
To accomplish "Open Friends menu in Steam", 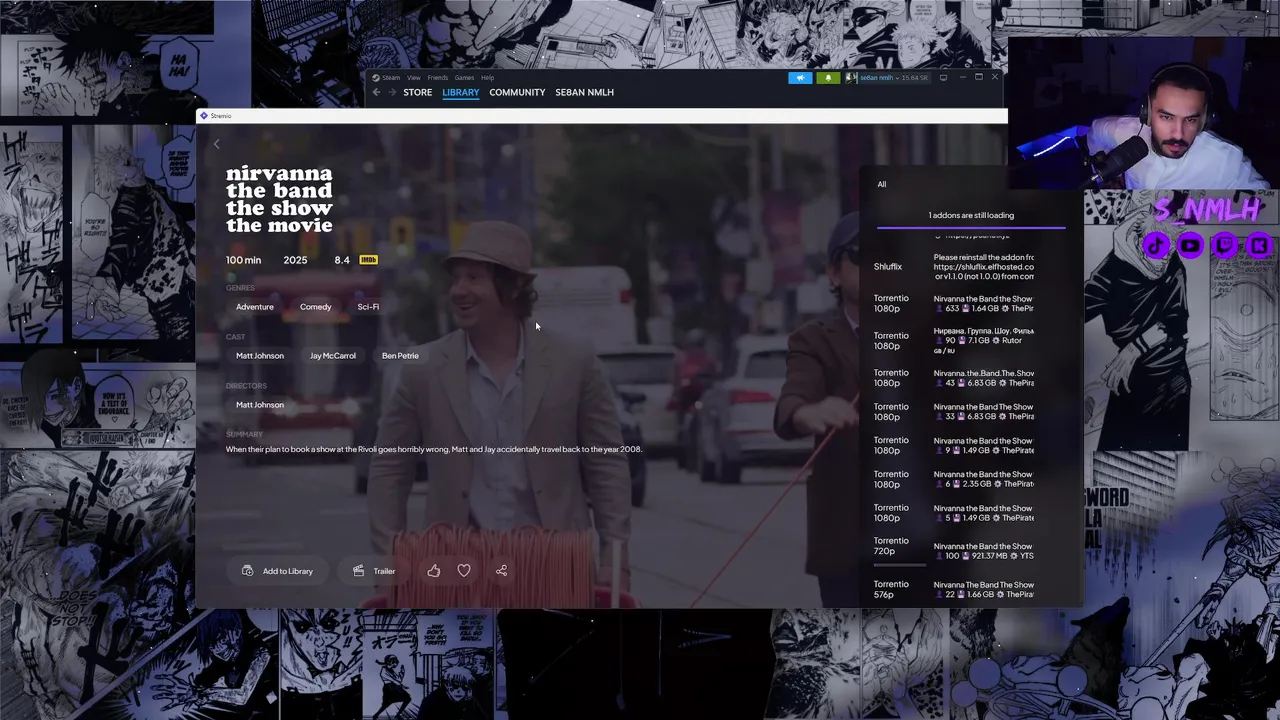I will [438, 78].
